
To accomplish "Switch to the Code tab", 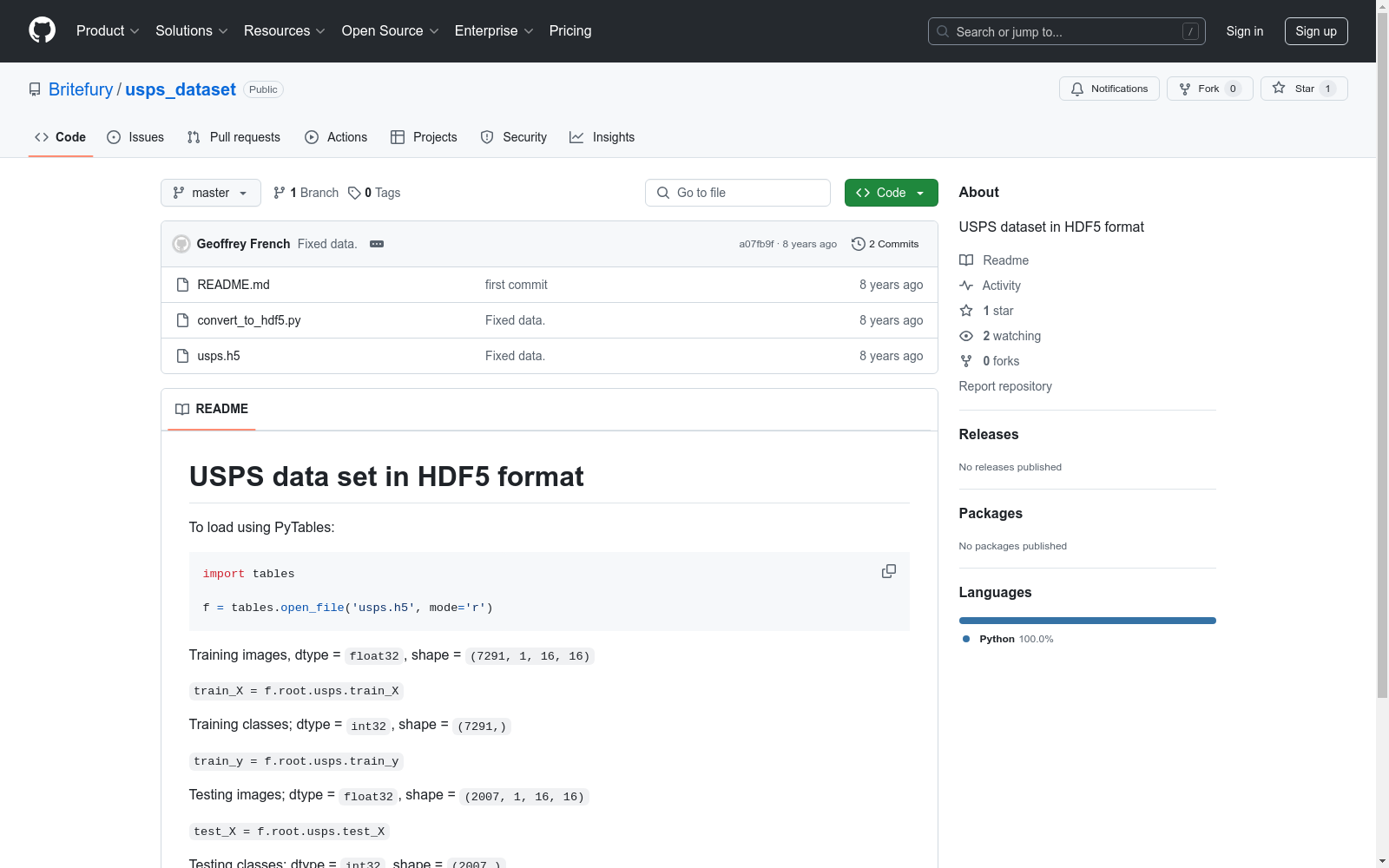I will point(61,137).
